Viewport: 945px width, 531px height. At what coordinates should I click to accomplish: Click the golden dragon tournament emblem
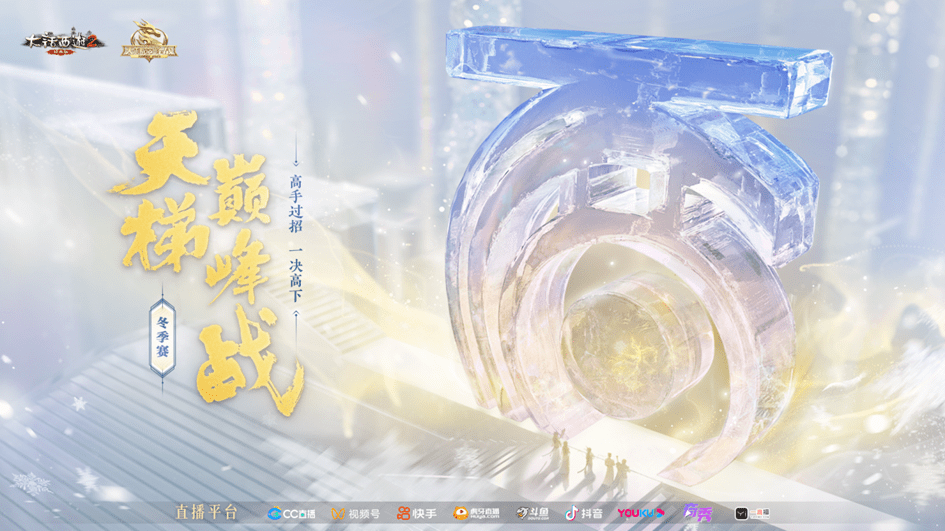[x=149, y=41]
